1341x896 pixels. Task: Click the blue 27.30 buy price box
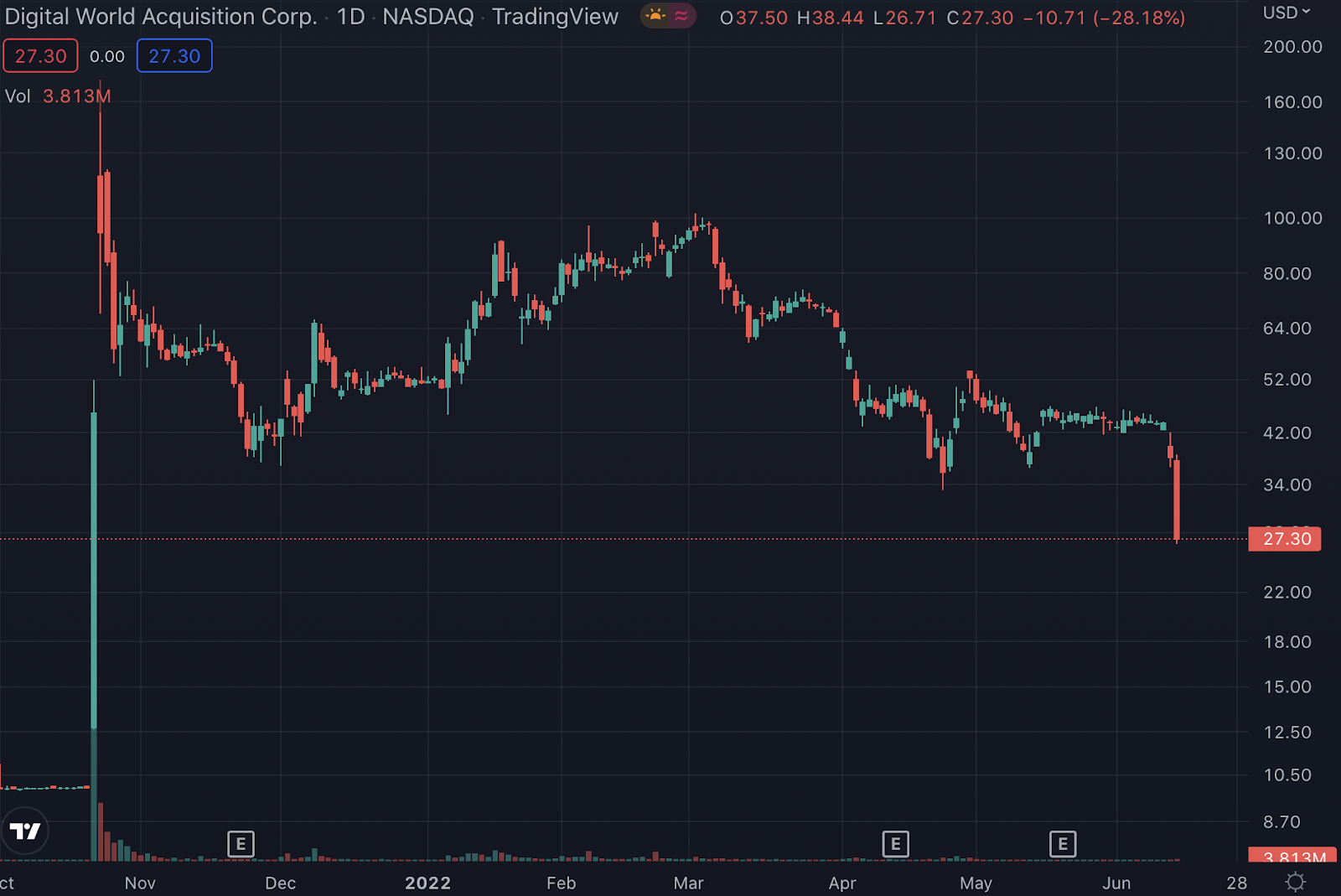coord(174,56)
